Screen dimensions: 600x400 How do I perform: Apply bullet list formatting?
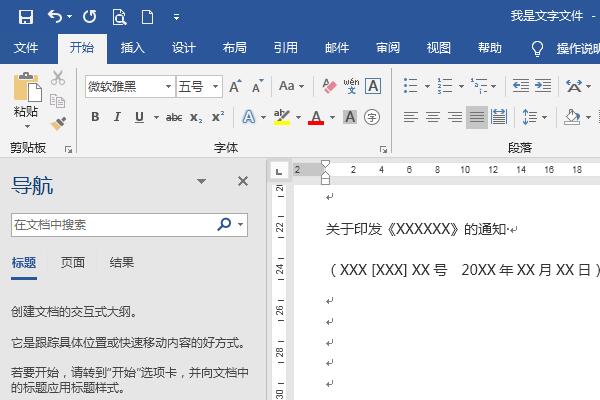[x=411, y=86]
